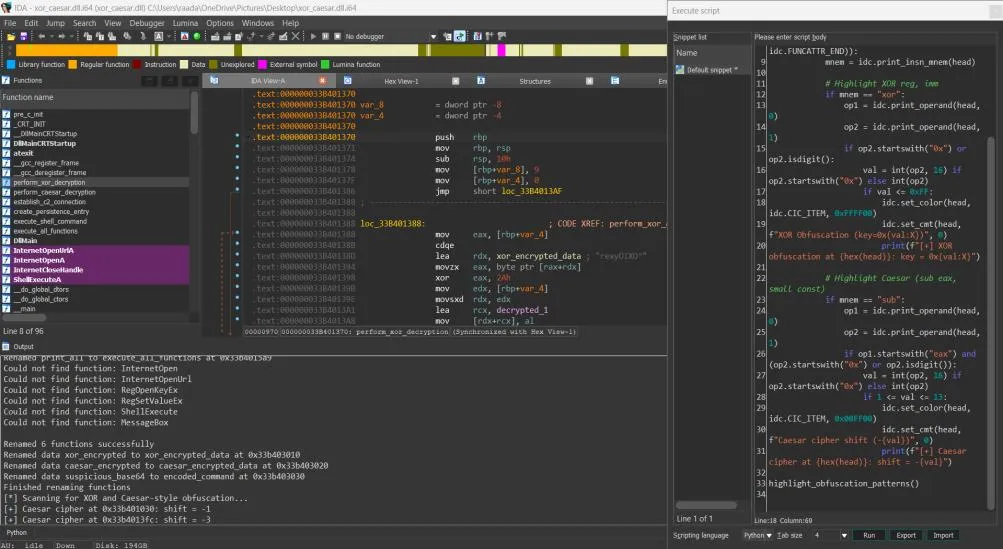Close the Hex View-1 tab
This screenshot has height=549, width=1003.
click(x=455, y=81)
